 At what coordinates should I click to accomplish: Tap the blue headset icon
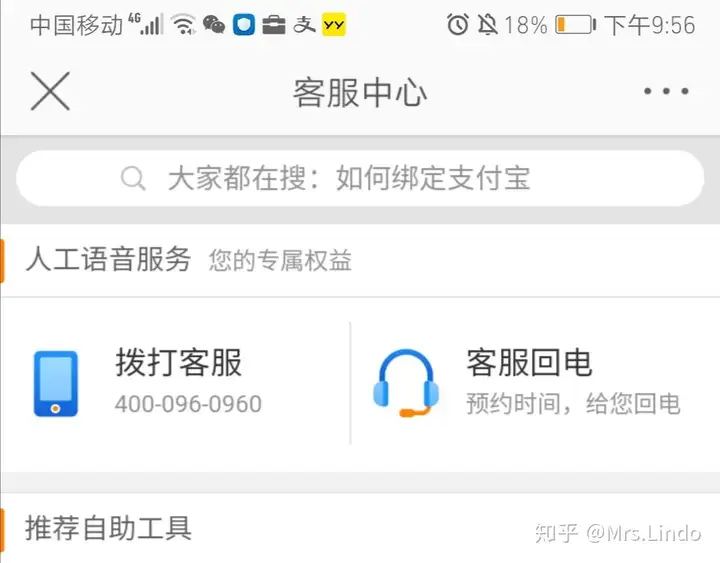(x=405, y=383)
